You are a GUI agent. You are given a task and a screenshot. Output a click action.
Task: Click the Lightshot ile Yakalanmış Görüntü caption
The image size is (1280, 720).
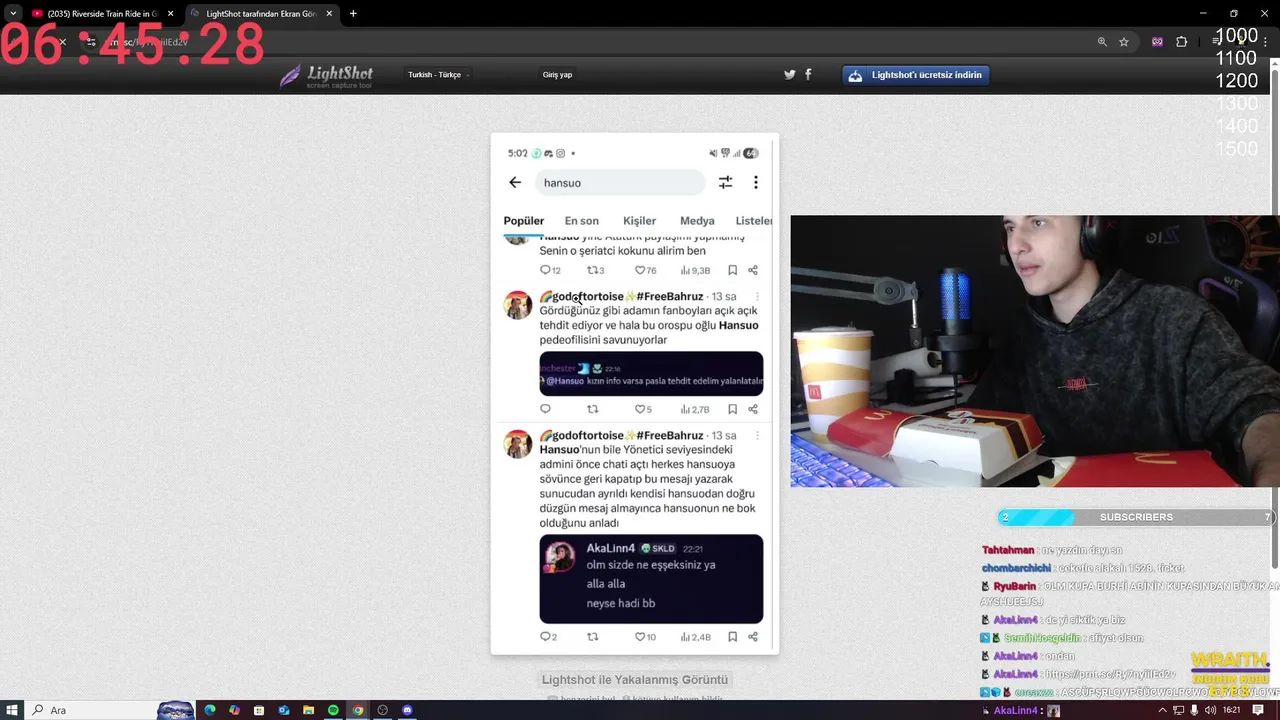[x=635, y=680]
